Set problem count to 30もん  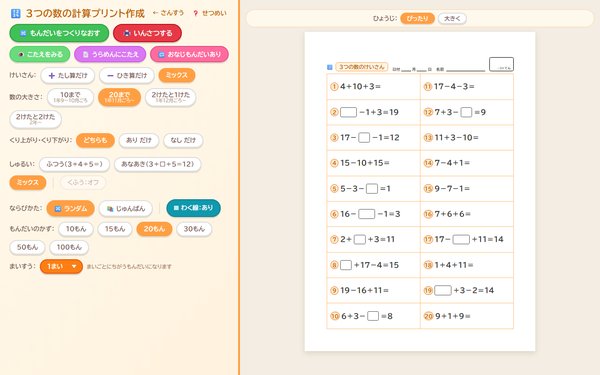[x=194, y=229]
